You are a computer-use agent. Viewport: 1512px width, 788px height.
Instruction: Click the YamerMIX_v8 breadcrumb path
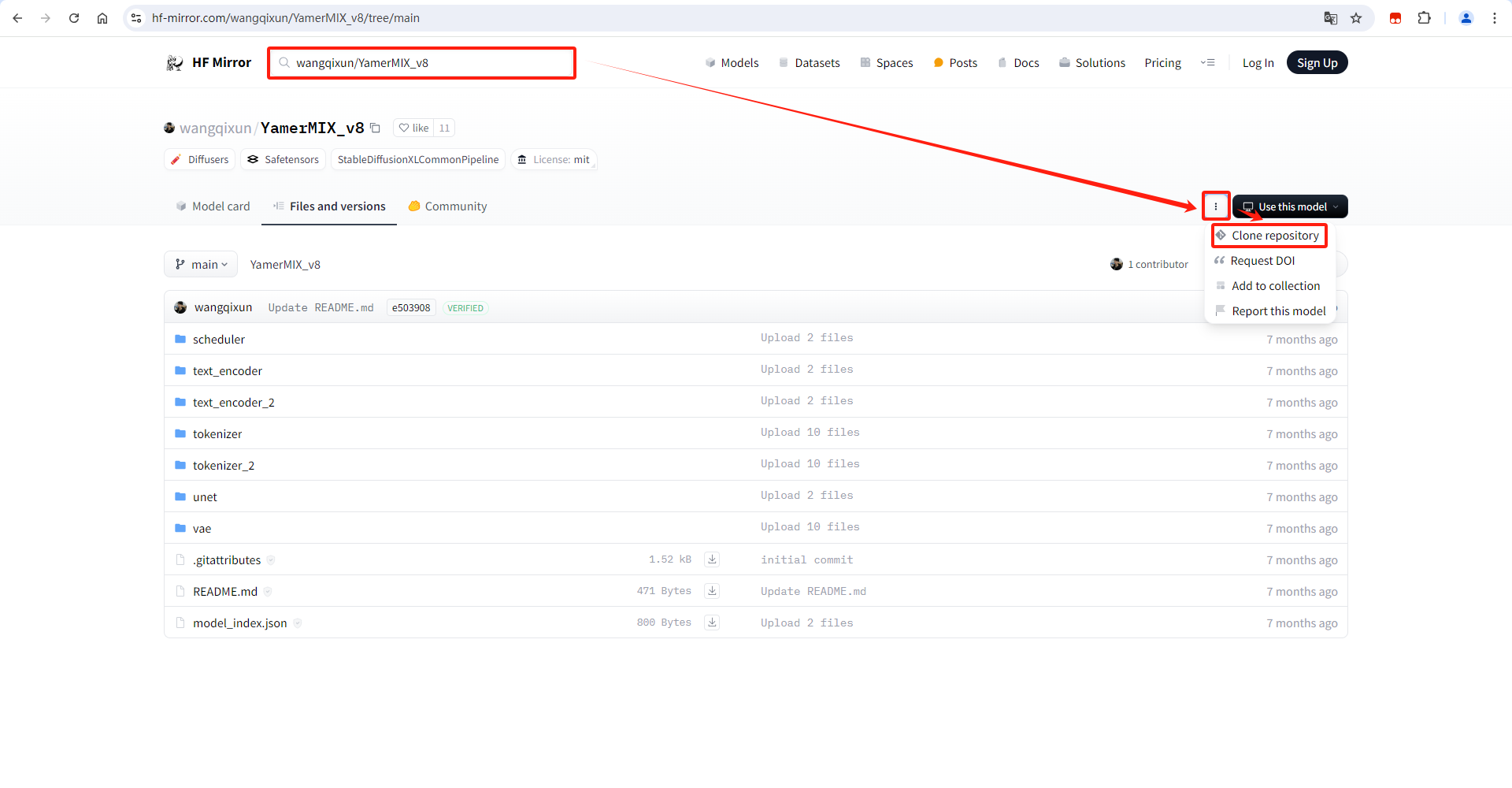point(285,265)
